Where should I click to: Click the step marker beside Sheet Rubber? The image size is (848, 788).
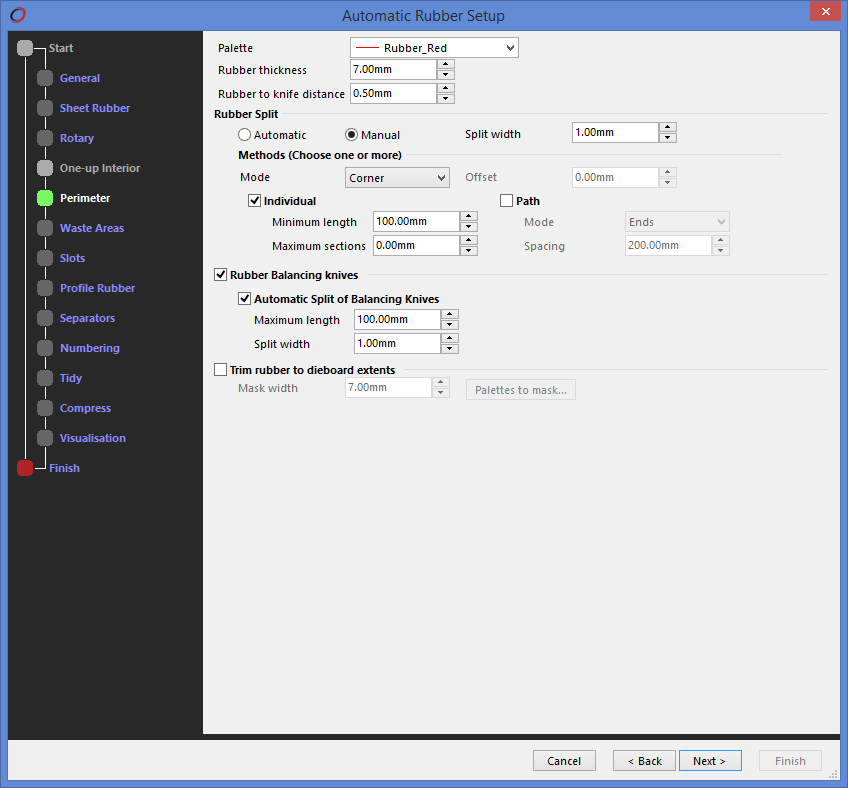click(45, 108)
